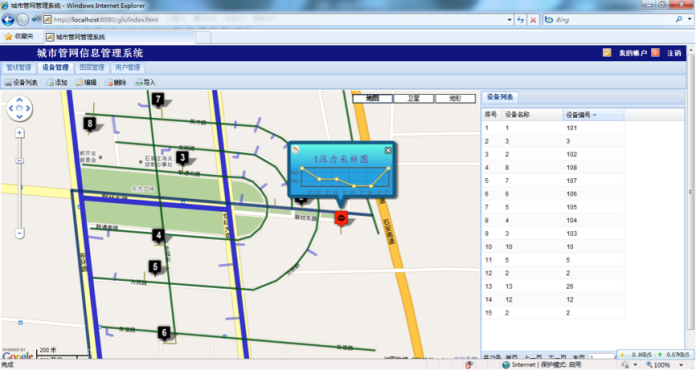Open the 管线管理 tab
Viewport: 696px width, 370px height.
click(x=19, y=67)
